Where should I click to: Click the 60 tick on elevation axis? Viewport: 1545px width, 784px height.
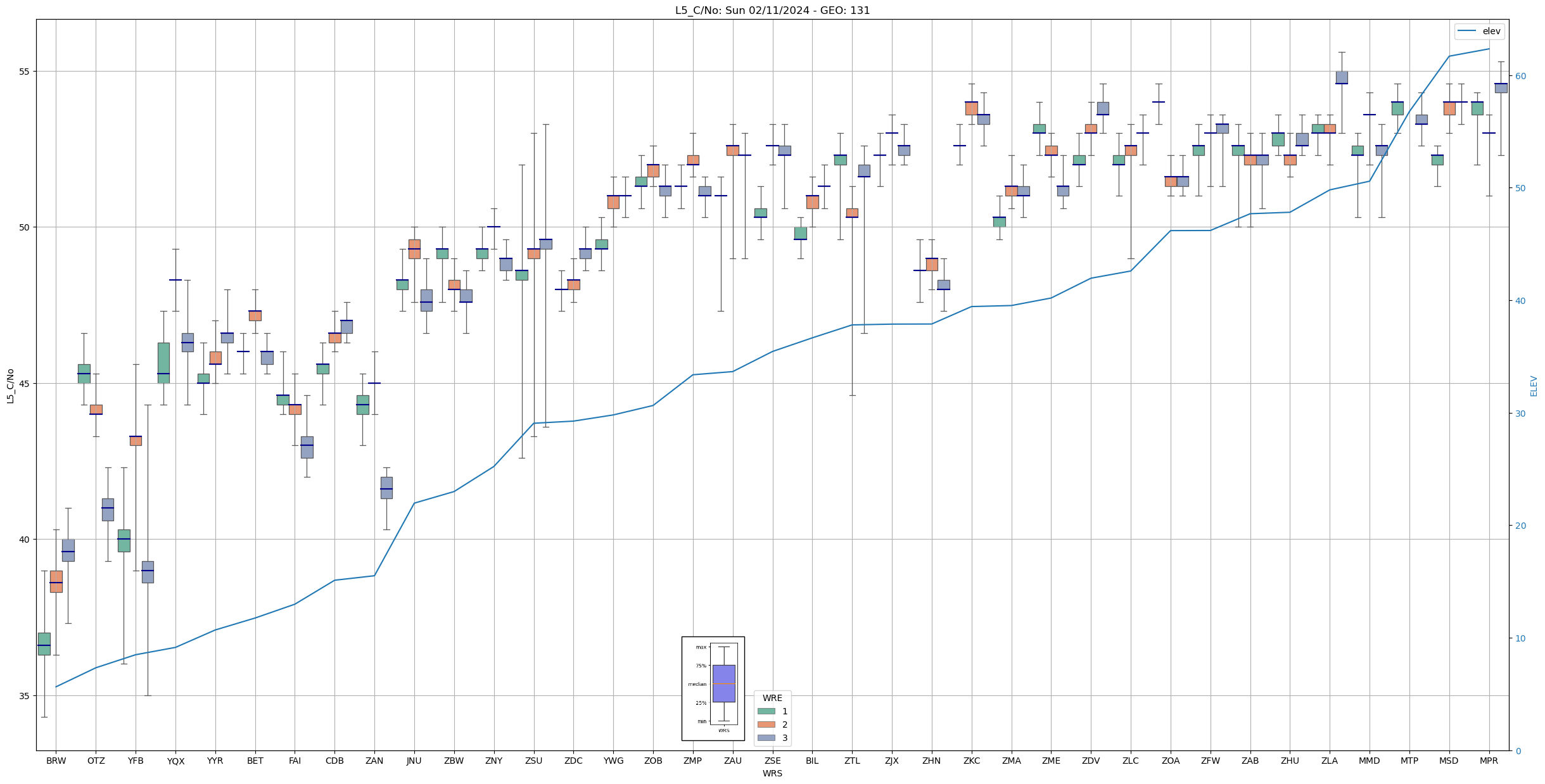[1520, 76]
